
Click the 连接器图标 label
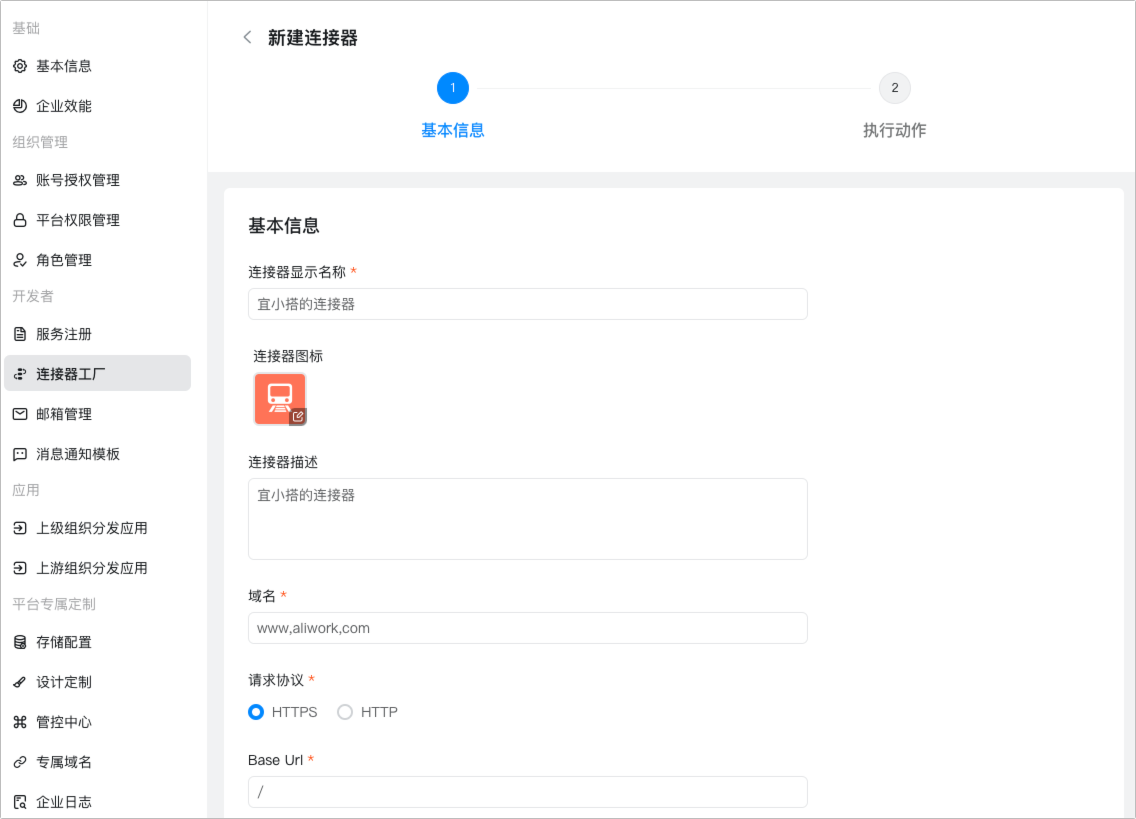(288, 356)
